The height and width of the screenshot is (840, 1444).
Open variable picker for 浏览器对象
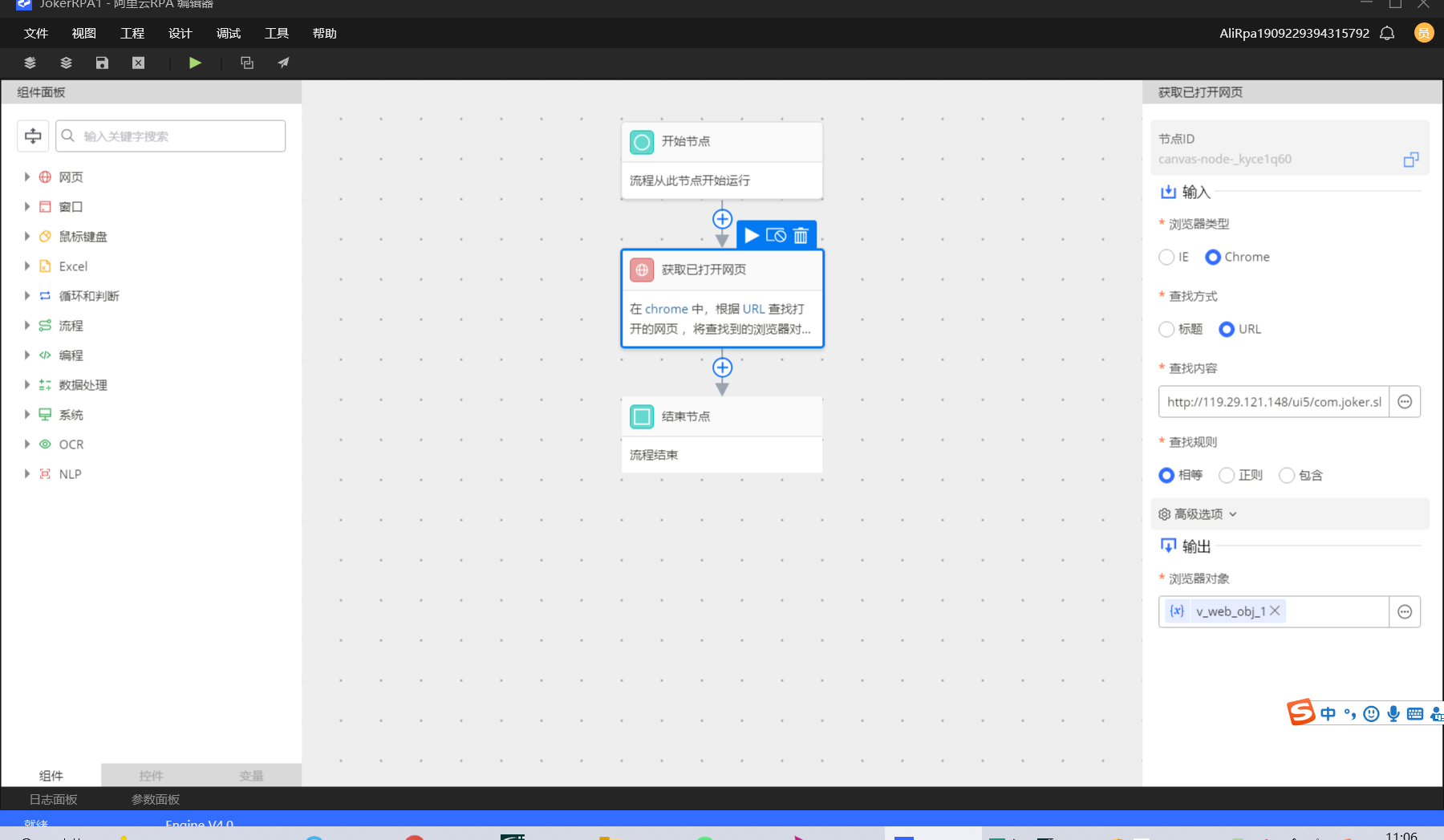click(1405, 612)
